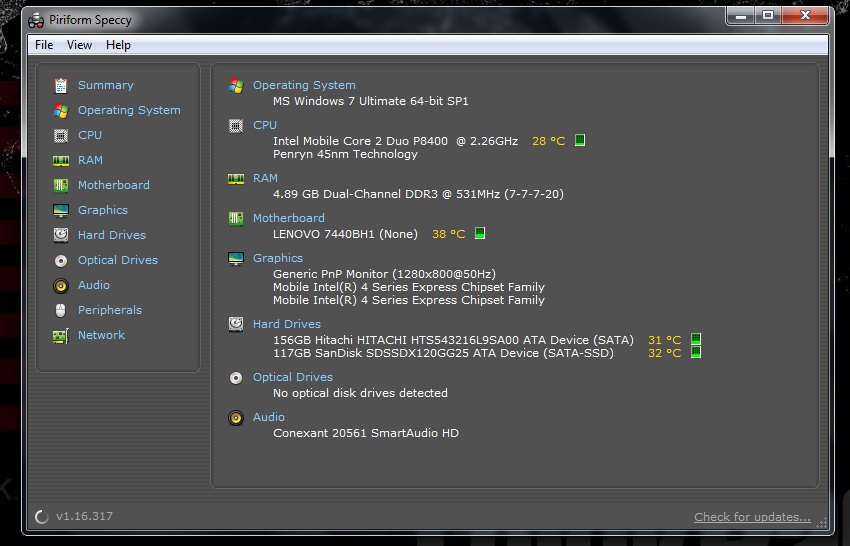Click the v1.16.317 version label
Image resolution: width=850 pixels, height=546 pixels.
click(x=85, y=516)
